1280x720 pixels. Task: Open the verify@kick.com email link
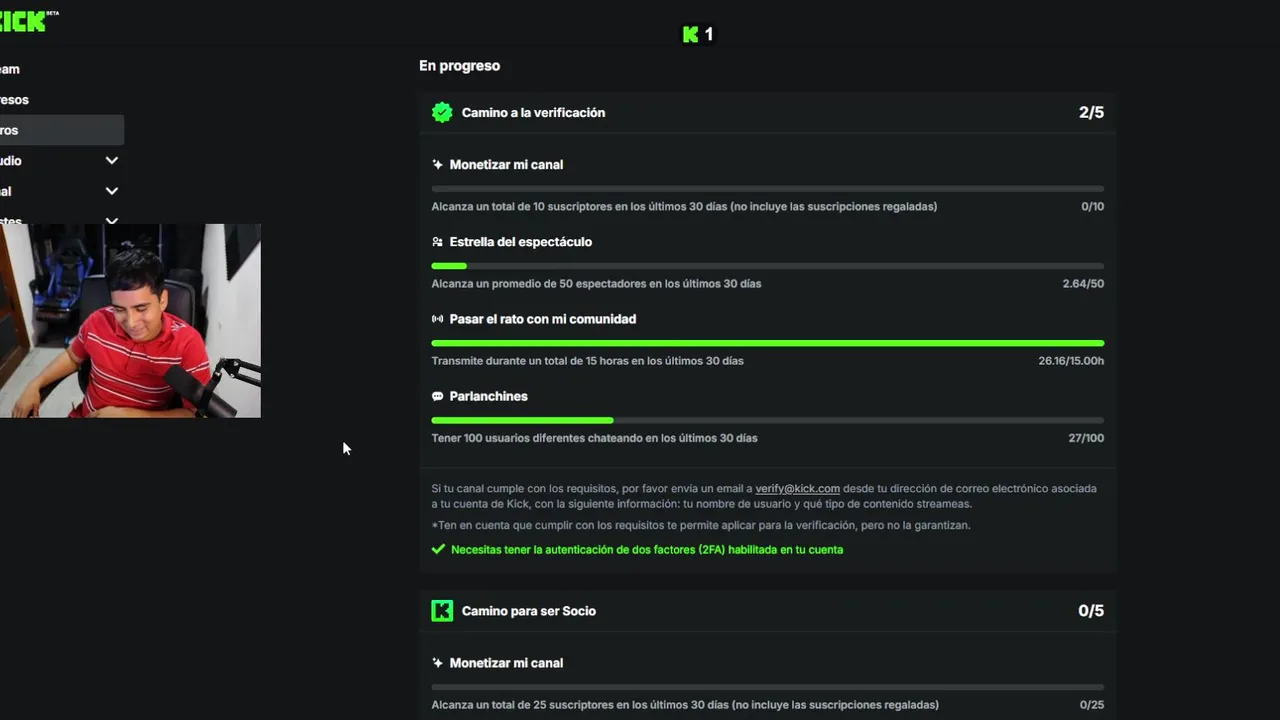[x=797, y=488]
